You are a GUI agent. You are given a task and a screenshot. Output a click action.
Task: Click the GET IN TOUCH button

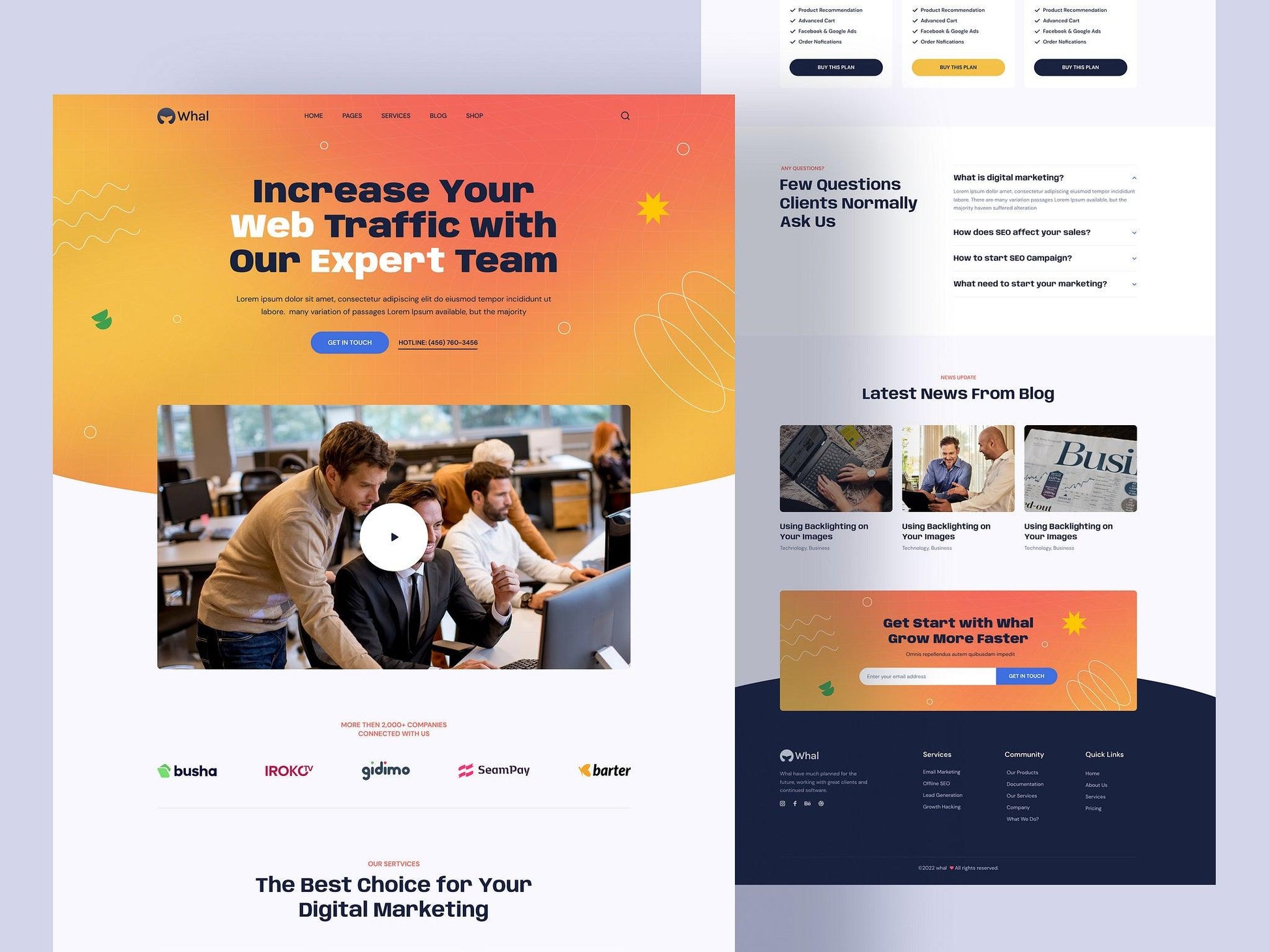click(350, 343)
